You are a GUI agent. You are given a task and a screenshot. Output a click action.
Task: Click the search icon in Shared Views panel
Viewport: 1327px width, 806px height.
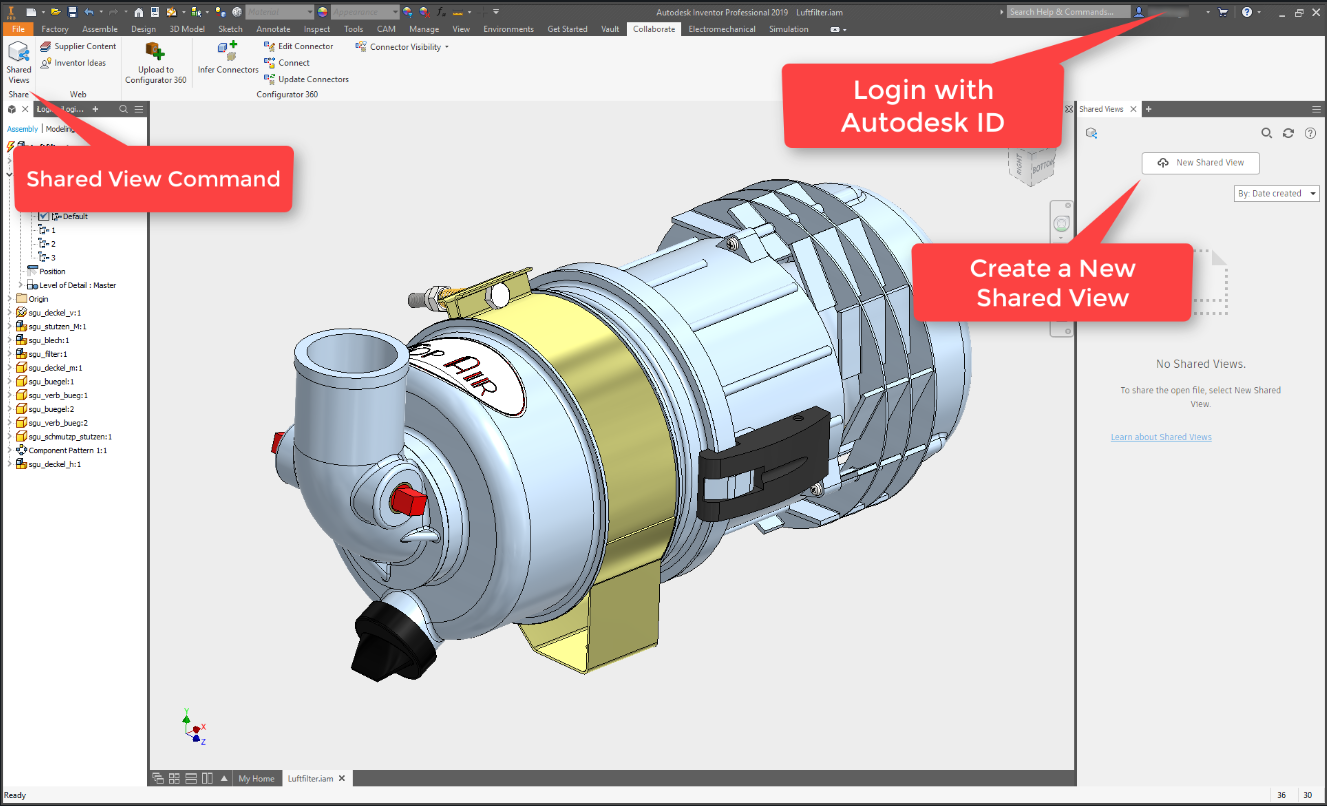(x=1266, y=133)
